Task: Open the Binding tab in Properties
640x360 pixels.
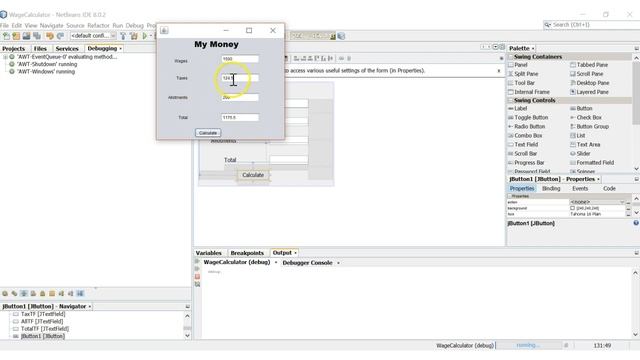Action: pos(551,189)
